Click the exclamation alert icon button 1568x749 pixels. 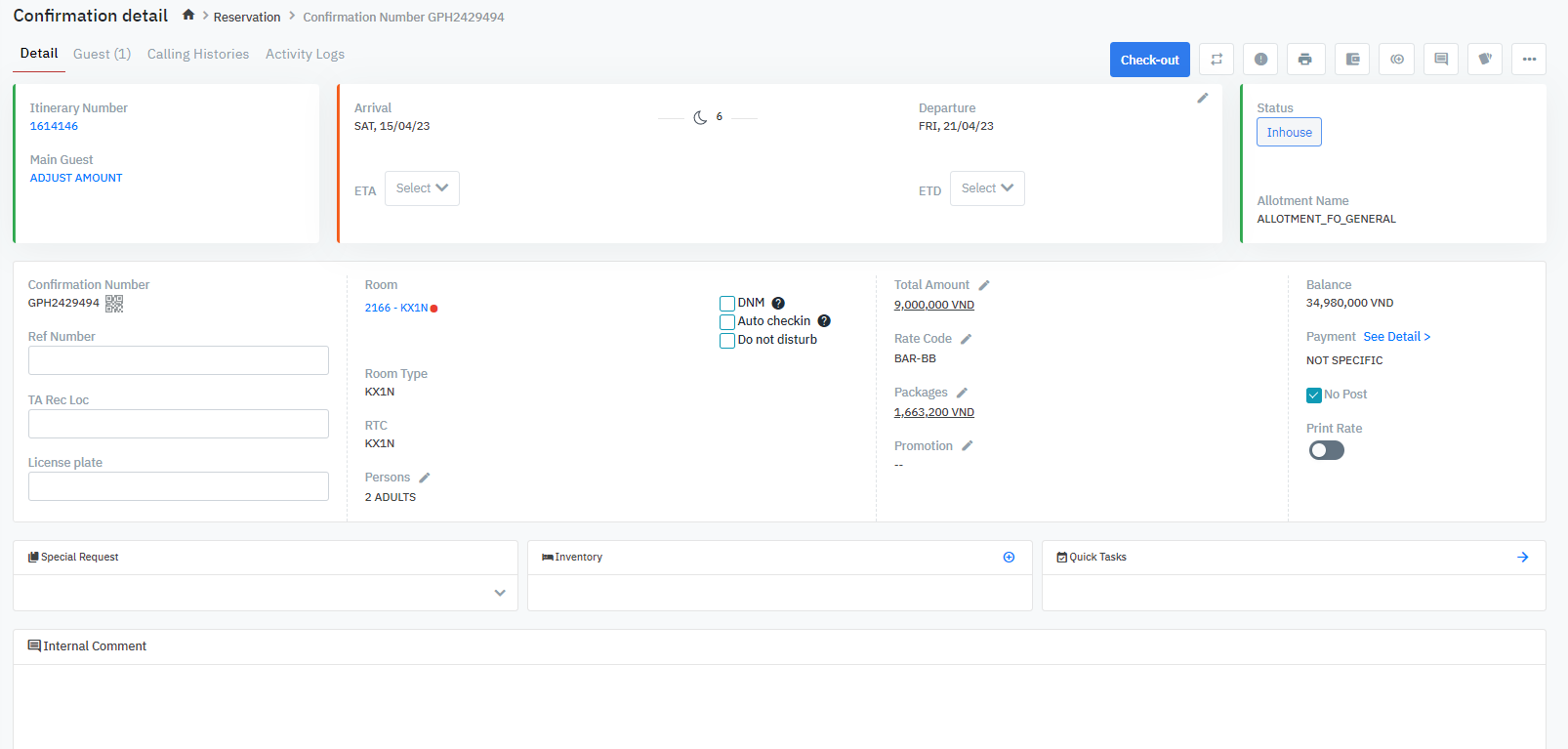pos(1260,60)
